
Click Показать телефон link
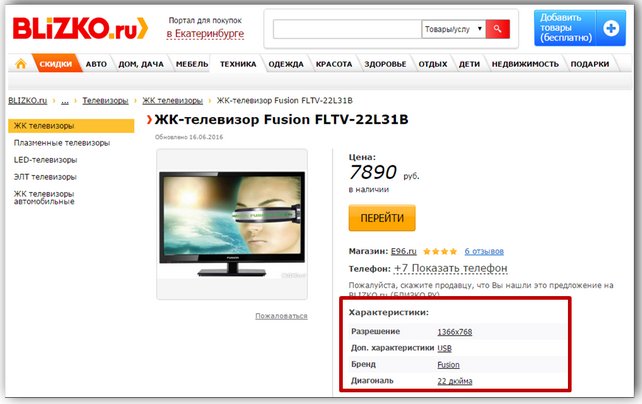point(459,269)
